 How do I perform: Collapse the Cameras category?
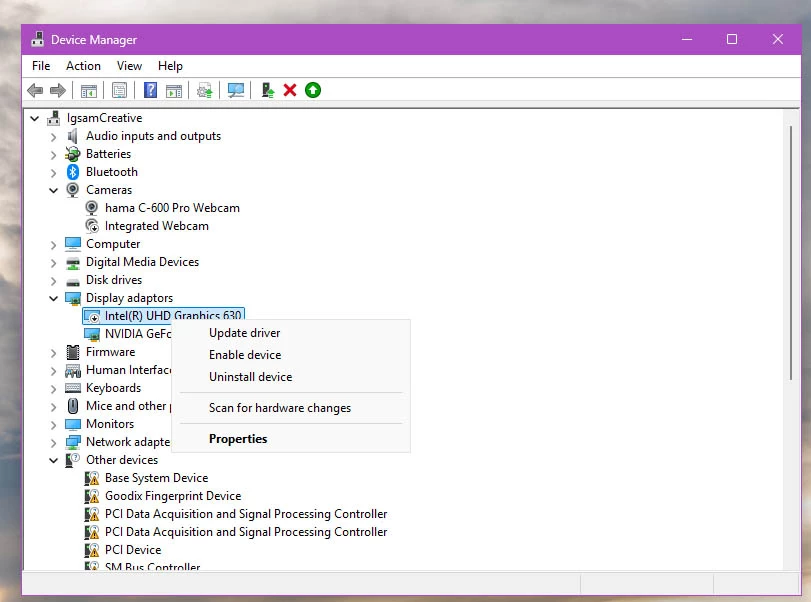pyautogui.click(x=53, y=190)
